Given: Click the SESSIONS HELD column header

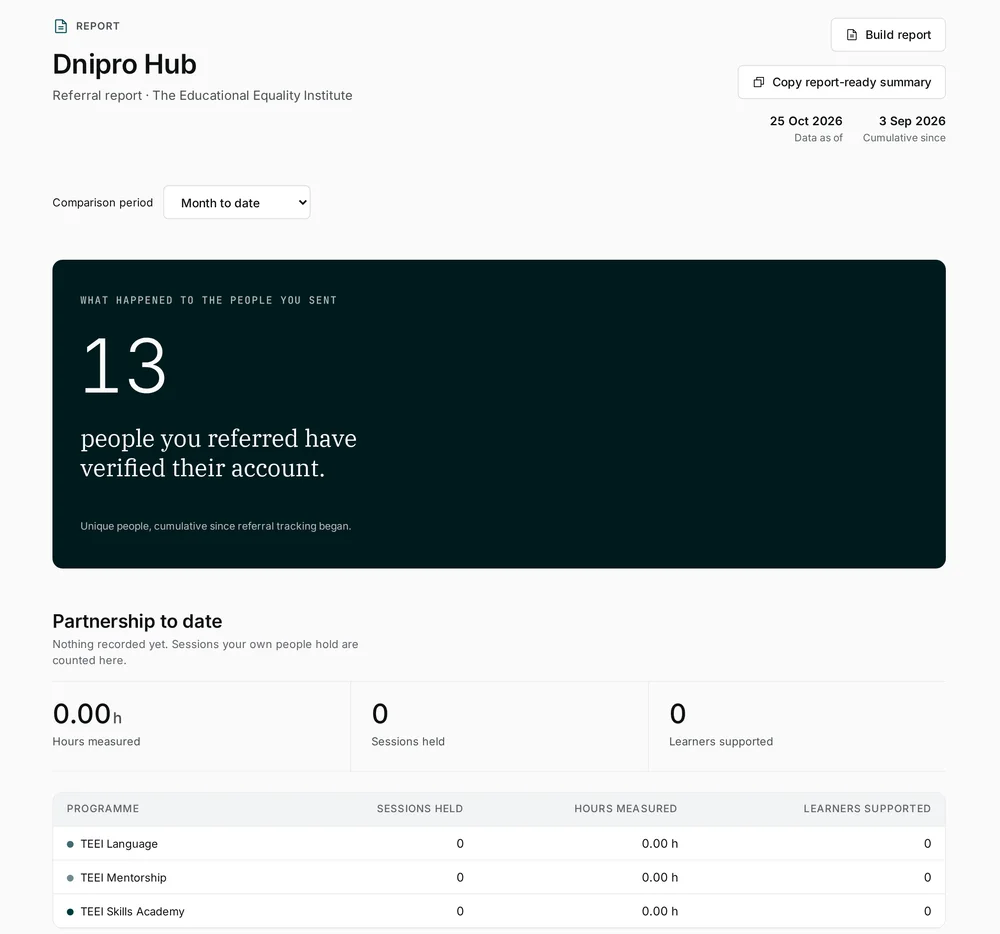Looking at the screenshot, I should [x=420, y=808].
